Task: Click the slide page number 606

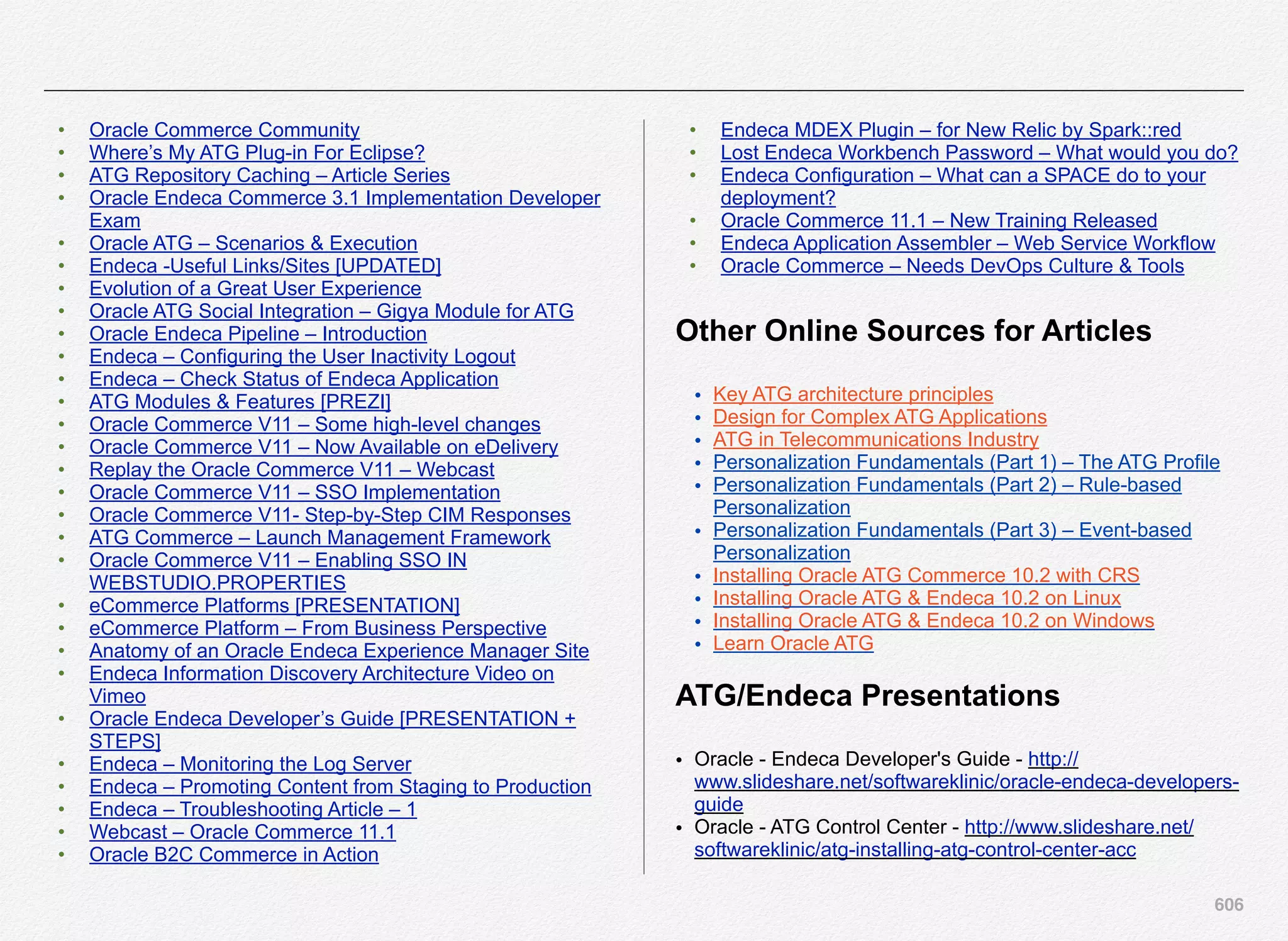Action: pos(1228,905)
